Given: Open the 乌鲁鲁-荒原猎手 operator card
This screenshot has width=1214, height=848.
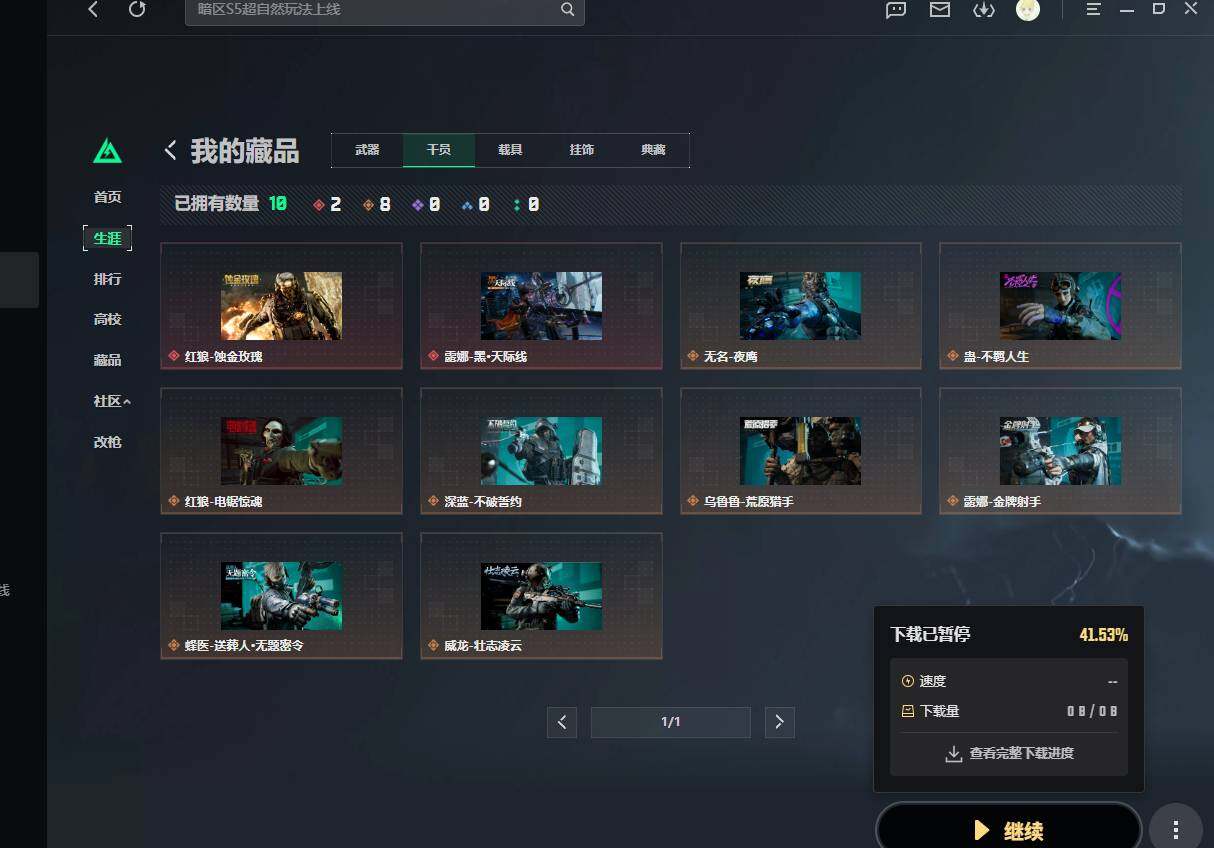Looking at the screenshot, I should [801, 451].
